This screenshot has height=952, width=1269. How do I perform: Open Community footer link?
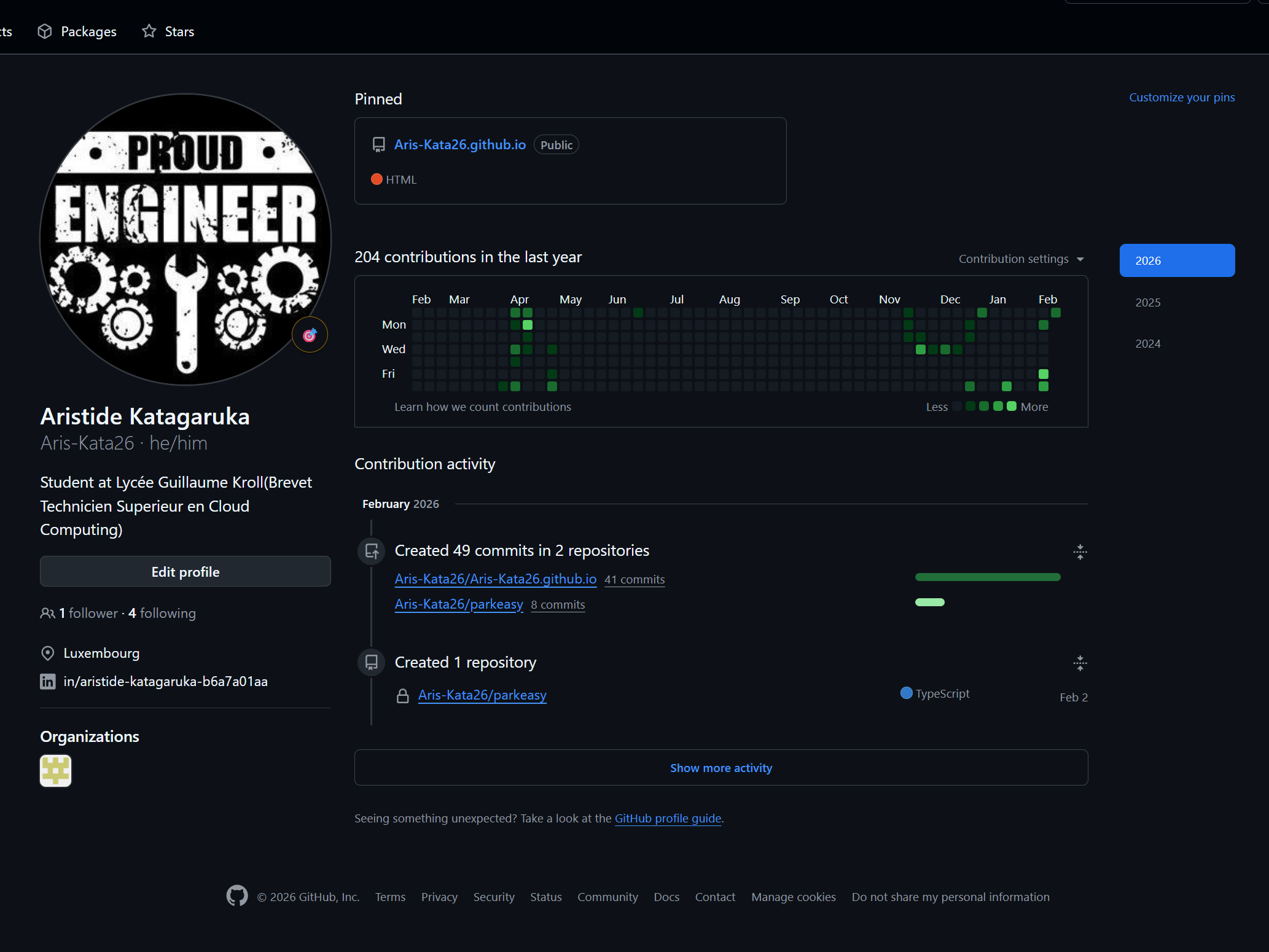pyautogui.click(x=607, y=897)
